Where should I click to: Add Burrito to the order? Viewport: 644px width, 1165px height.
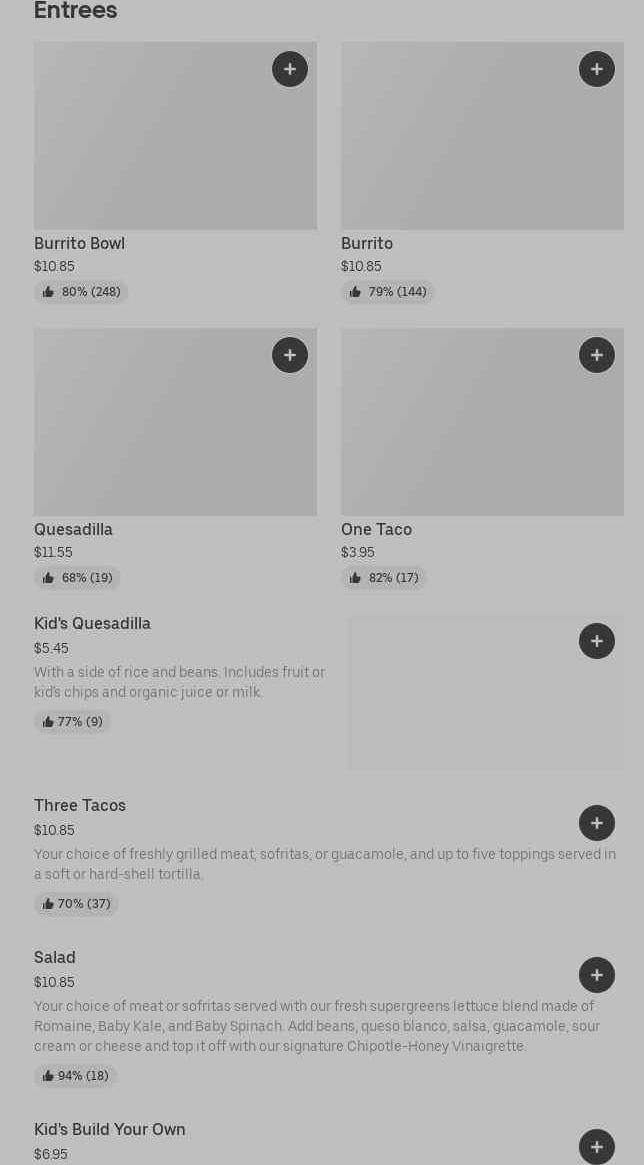597,69
